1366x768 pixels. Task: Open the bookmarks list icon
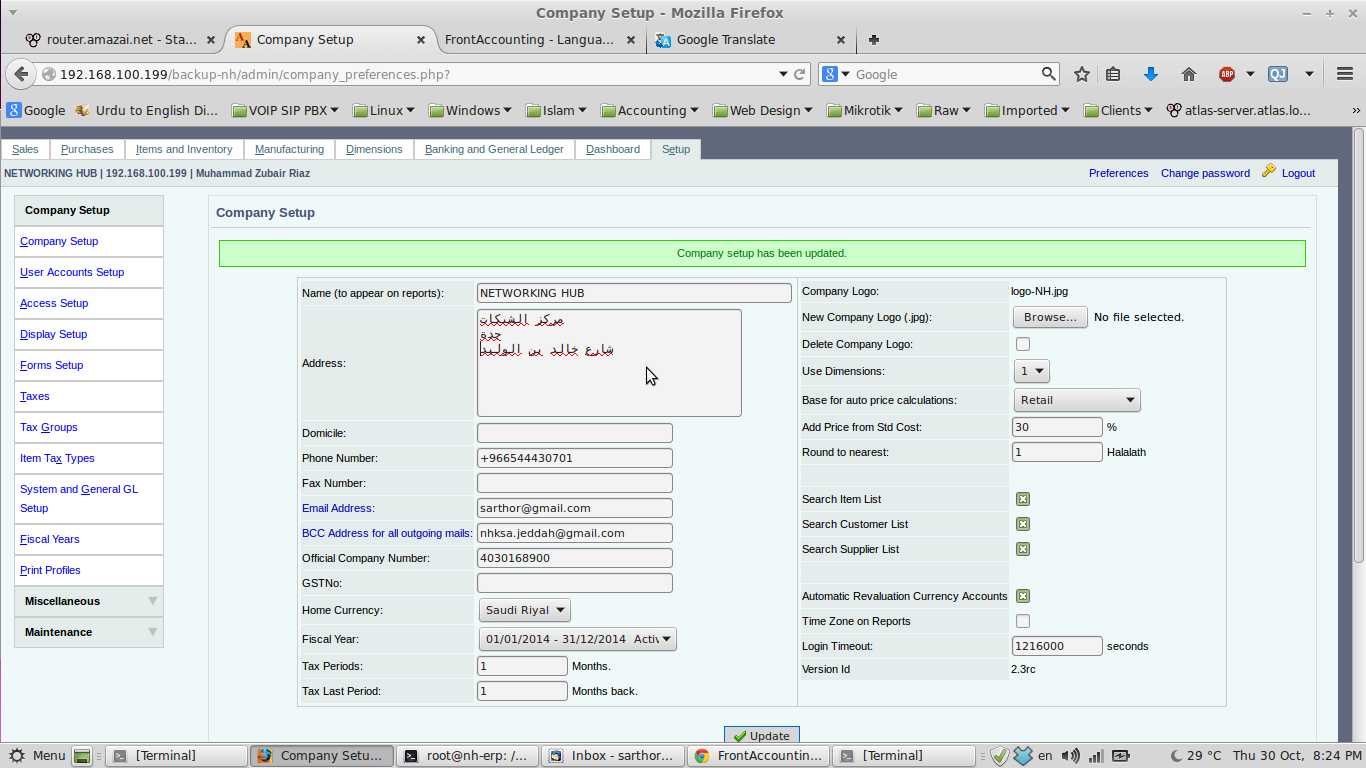point(1113,74)
